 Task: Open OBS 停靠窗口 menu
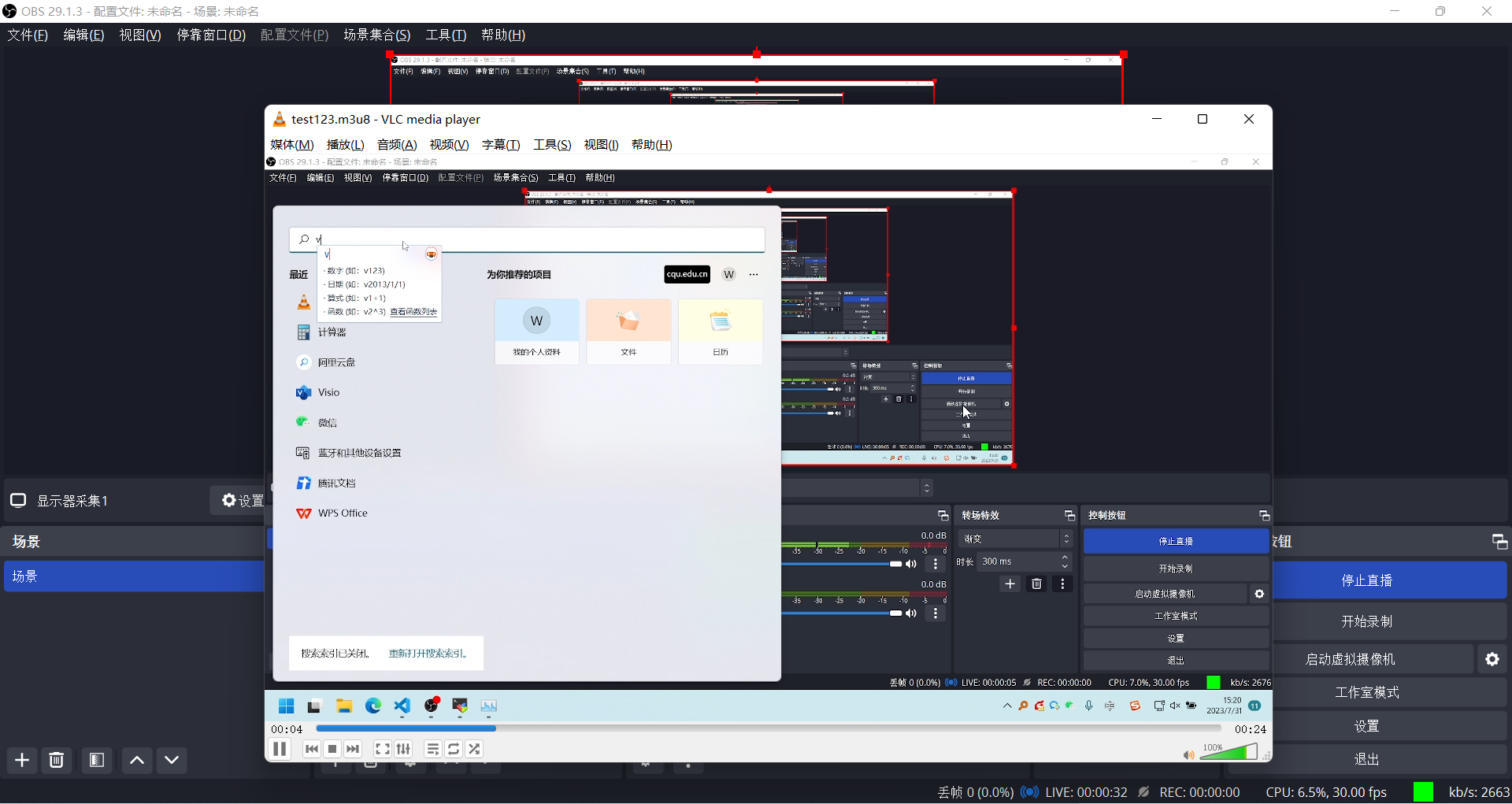211,35
